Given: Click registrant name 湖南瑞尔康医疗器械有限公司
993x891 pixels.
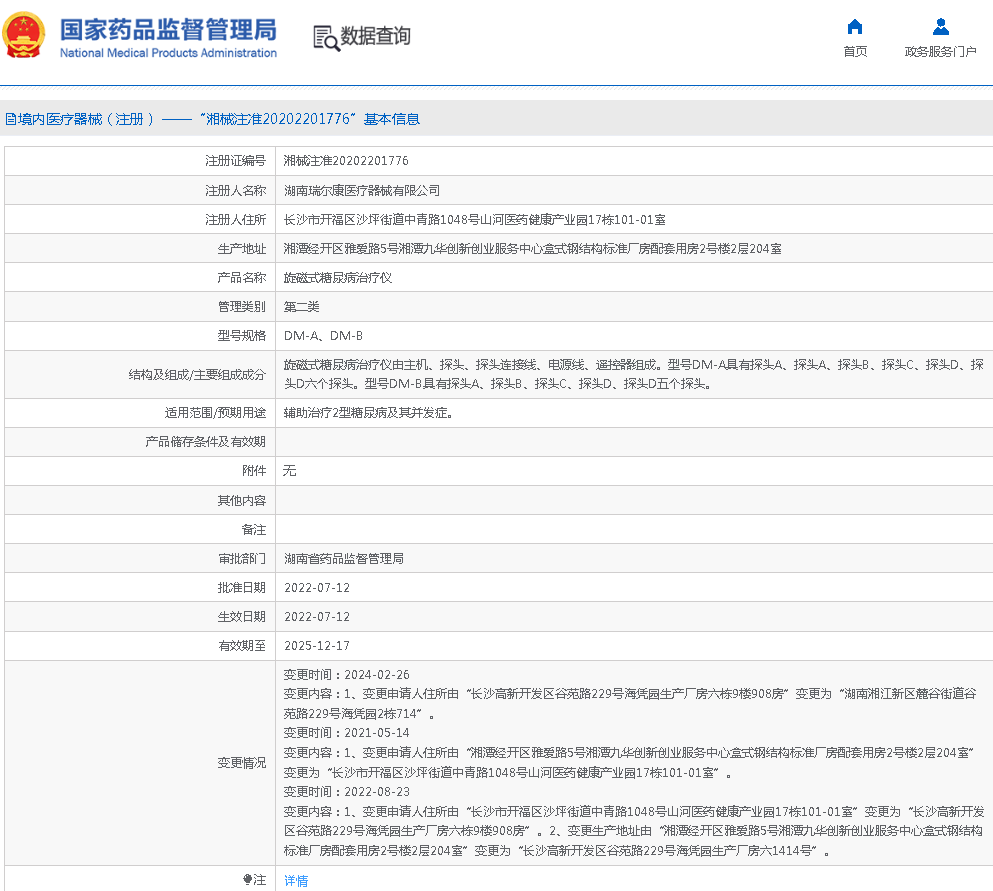Looking at the screenshot, I should (x=362, y=190).
